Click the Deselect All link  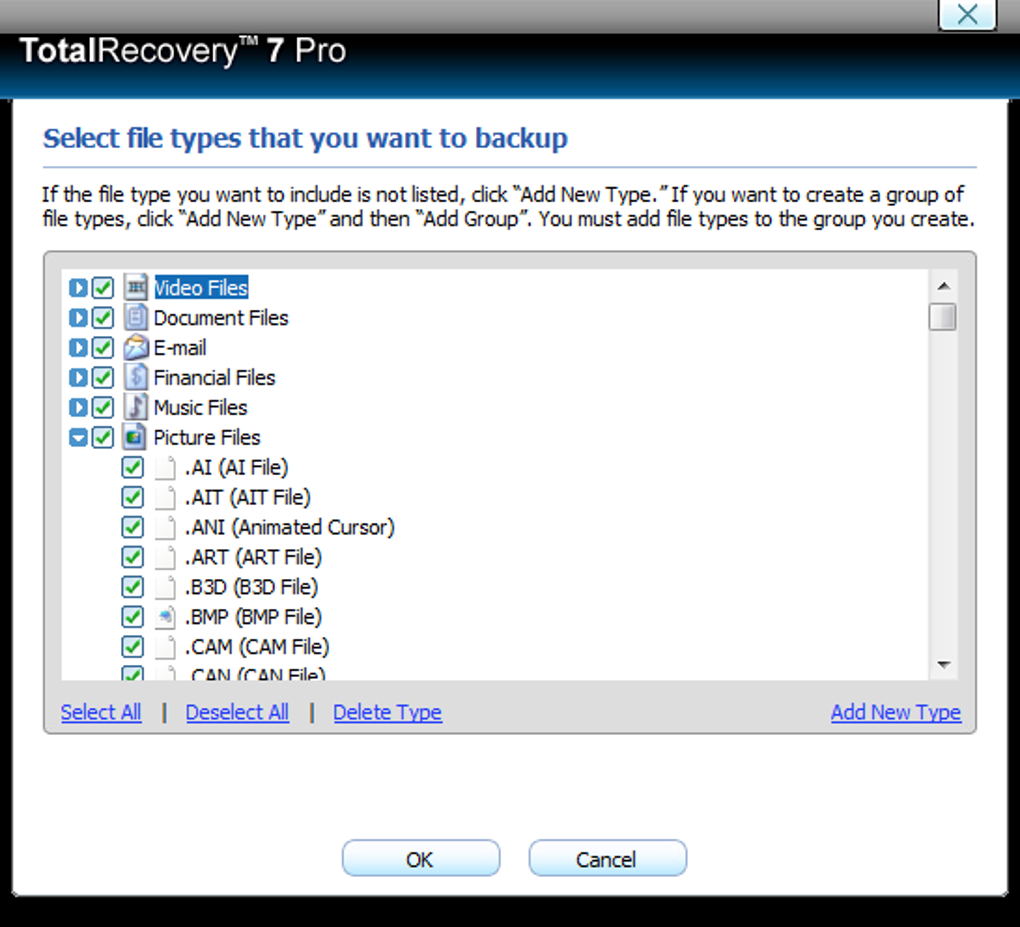point(237,712)
